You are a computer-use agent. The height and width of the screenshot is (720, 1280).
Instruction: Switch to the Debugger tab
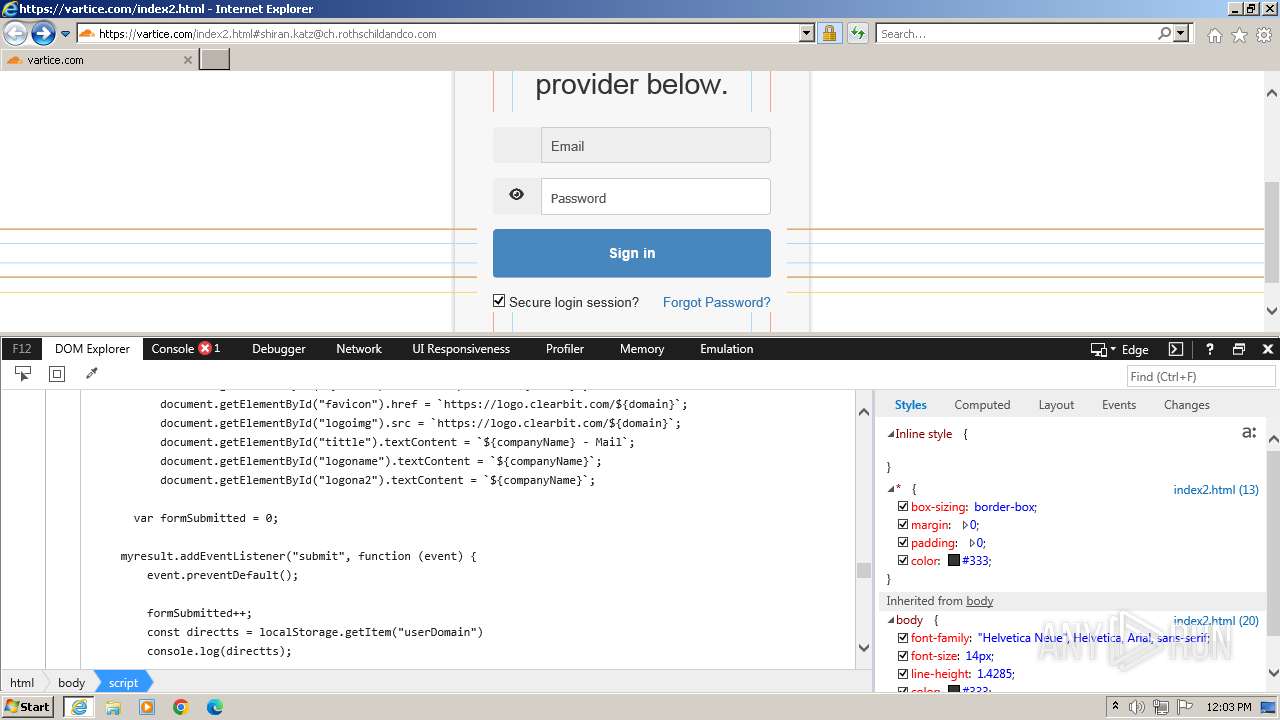pos(278,349)
